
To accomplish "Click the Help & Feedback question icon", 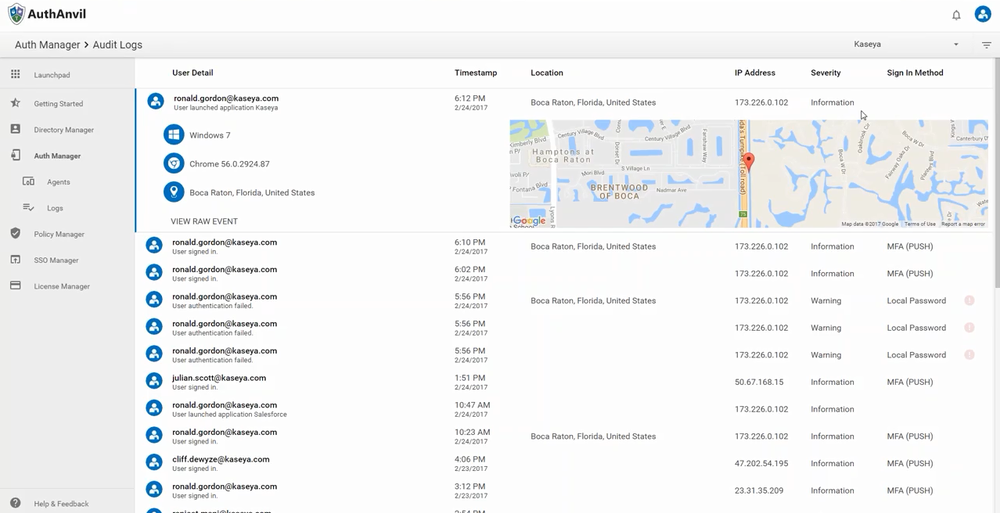I will click(x=15, y=503).
